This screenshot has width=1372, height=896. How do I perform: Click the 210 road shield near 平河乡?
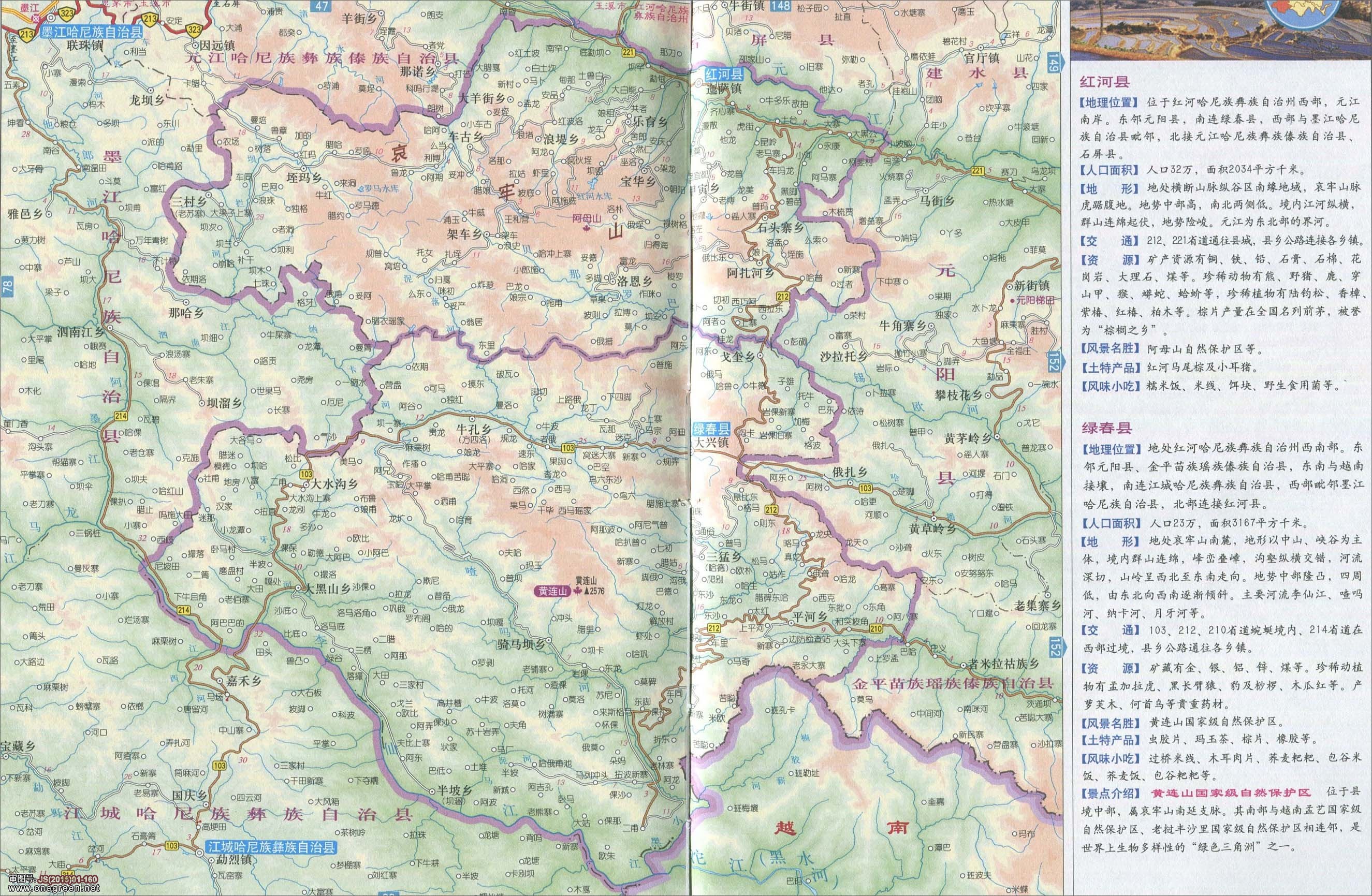click(x=876, y=628)
